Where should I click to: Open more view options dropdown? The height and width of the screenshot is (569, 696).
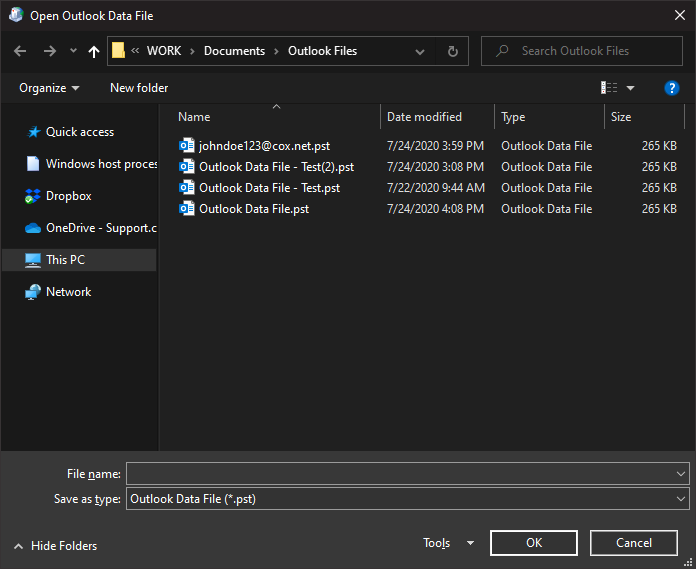tap(630, 88)
